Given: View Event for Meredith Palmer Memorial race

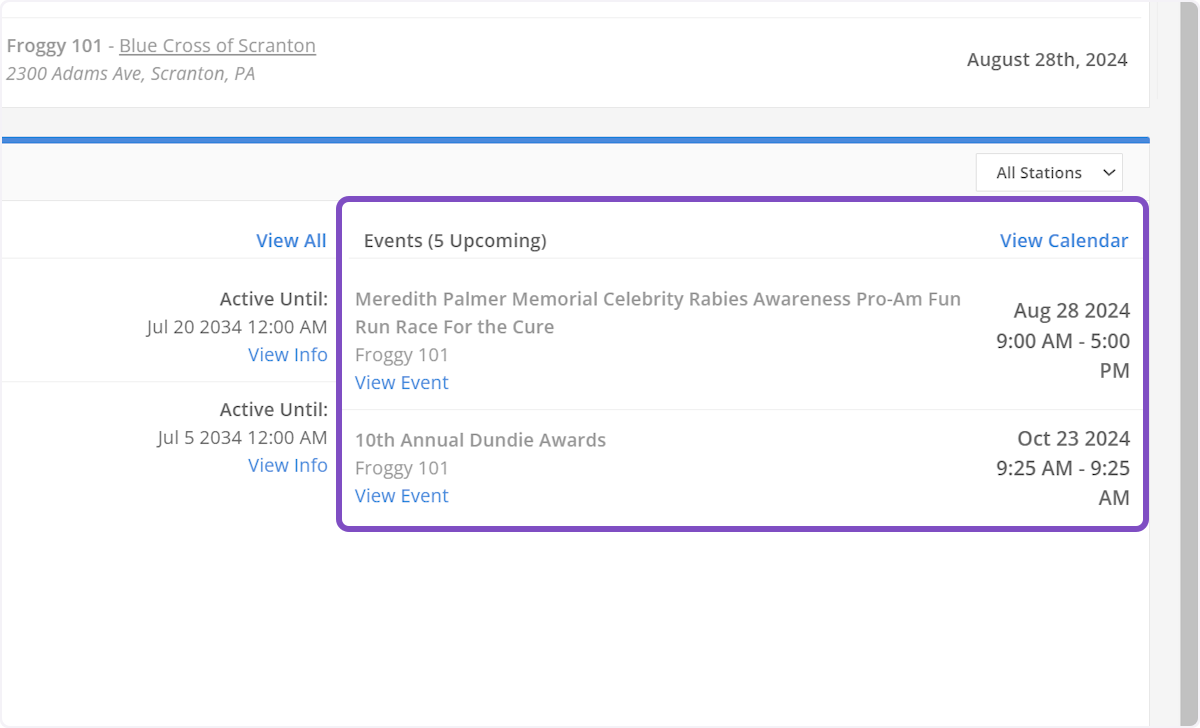Looking at the screenshot, I should point(401,383).
